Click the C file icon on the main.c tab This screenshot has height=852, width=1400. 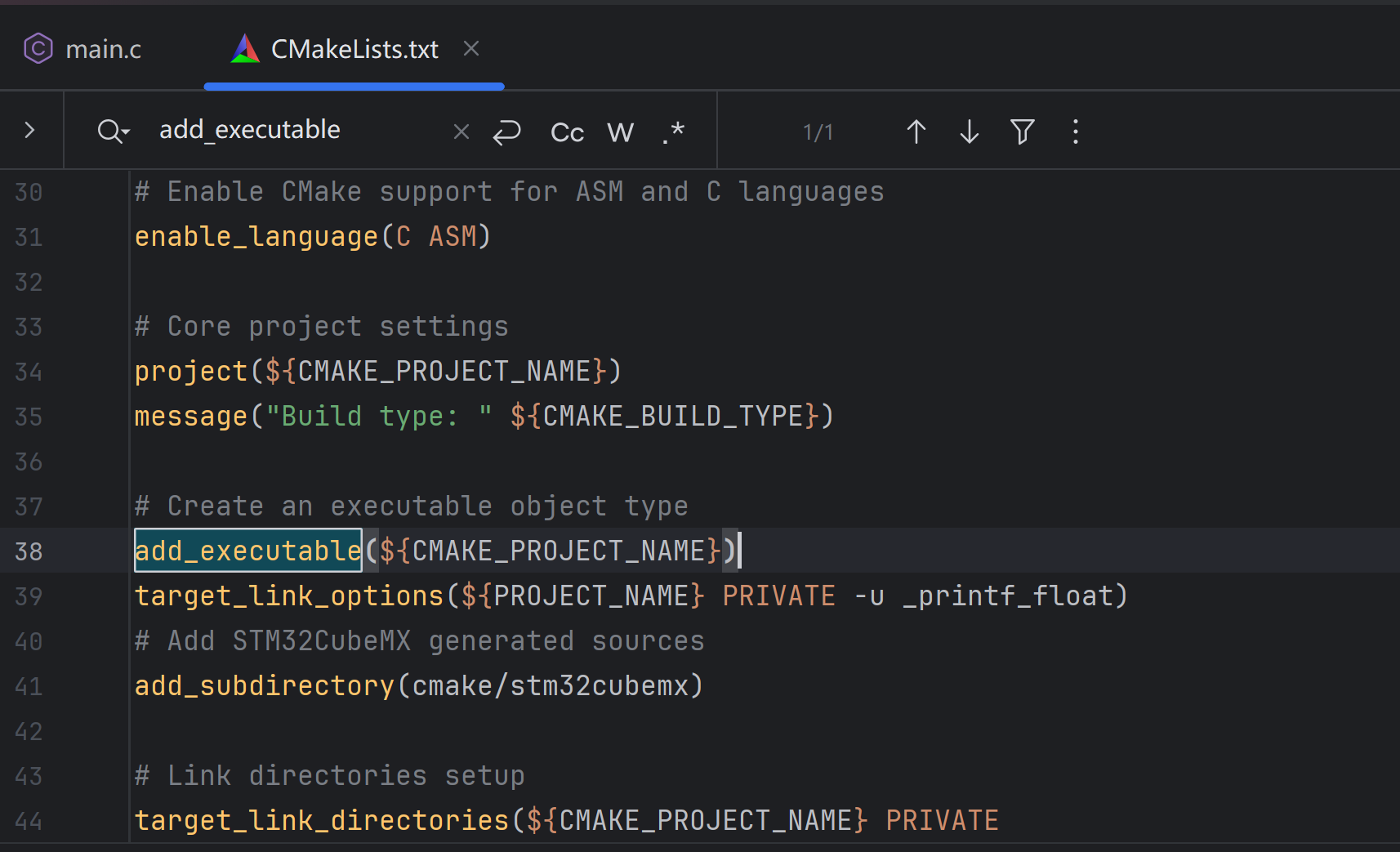pos(38,48)
